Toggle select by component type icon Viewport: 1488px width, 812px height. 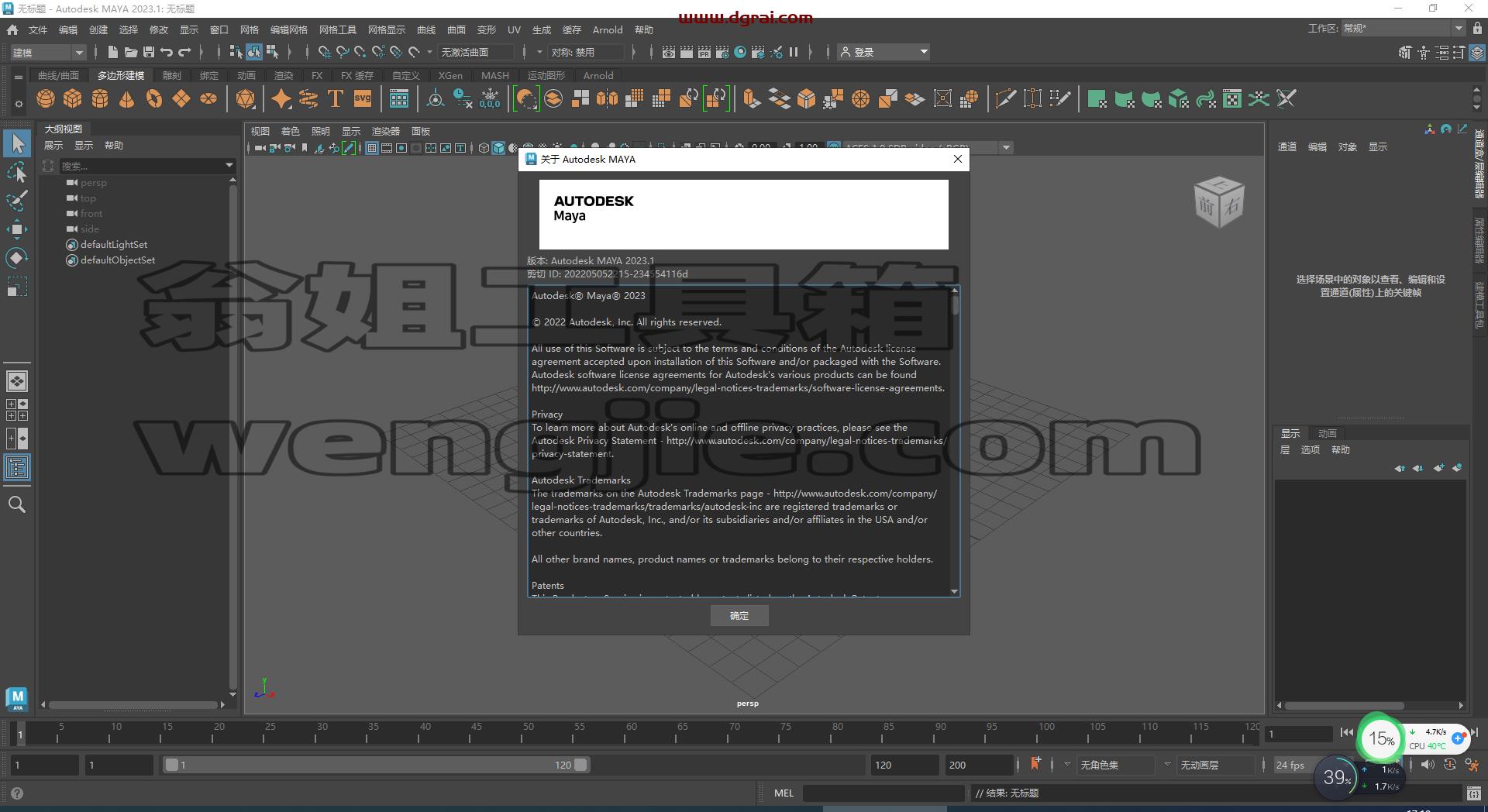tap(272, 52)
